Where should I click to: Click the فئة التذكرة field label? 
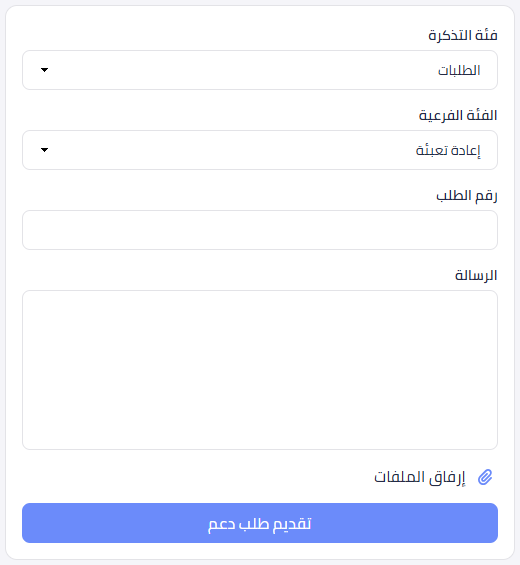point(463,35)
